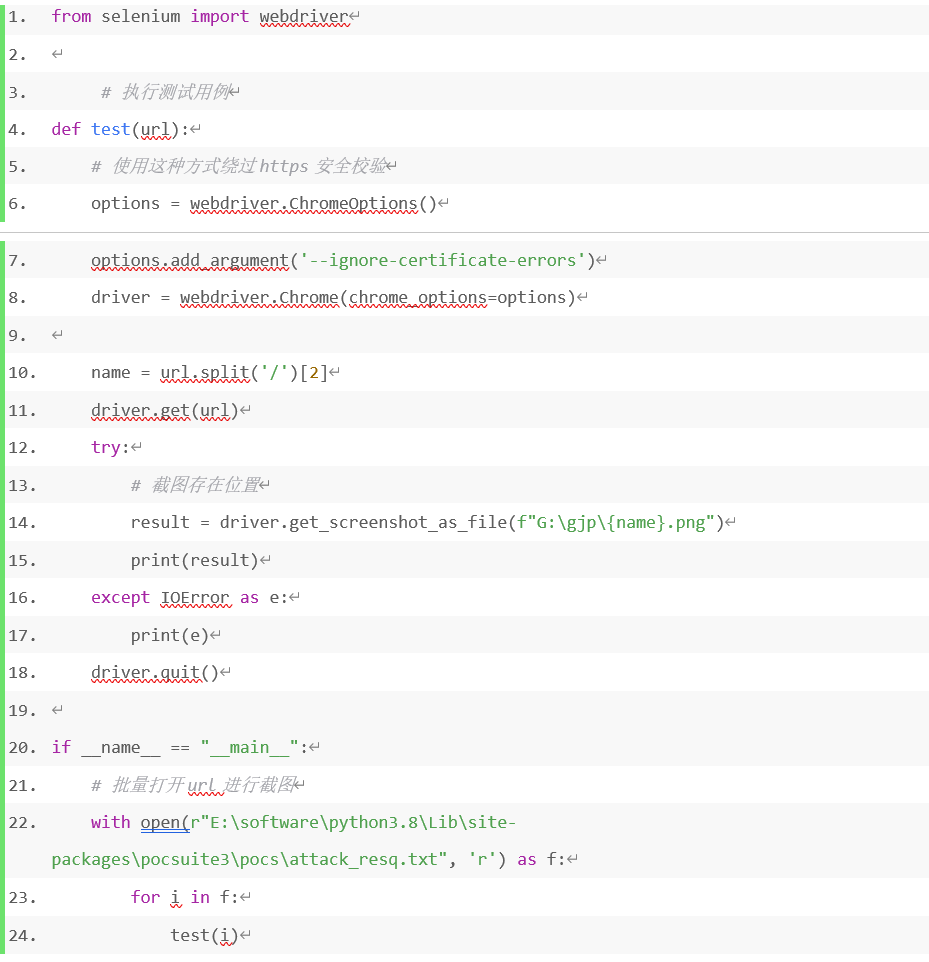Viewport: 929px width, 962px height.
Task: Click the index '[2]' in line 10
Action: (314, 373)
